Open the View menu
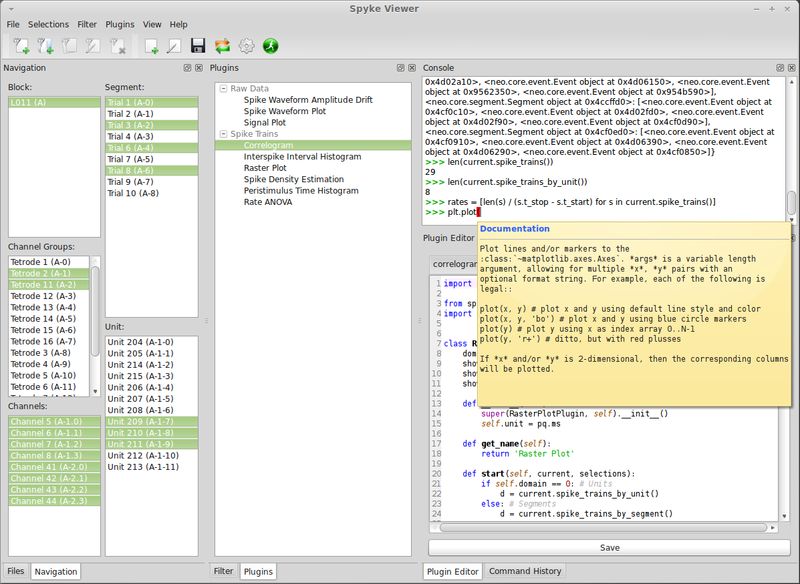Screen dimensions: 800x584 click(152, 24)
